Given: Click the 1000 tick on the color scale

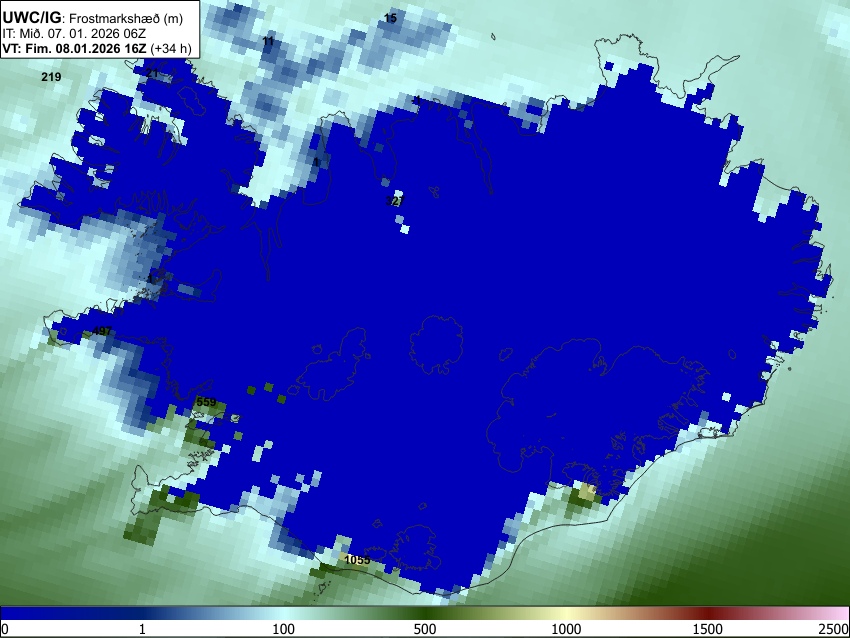Looking at the screenshot, I should [x=566, y=629].
